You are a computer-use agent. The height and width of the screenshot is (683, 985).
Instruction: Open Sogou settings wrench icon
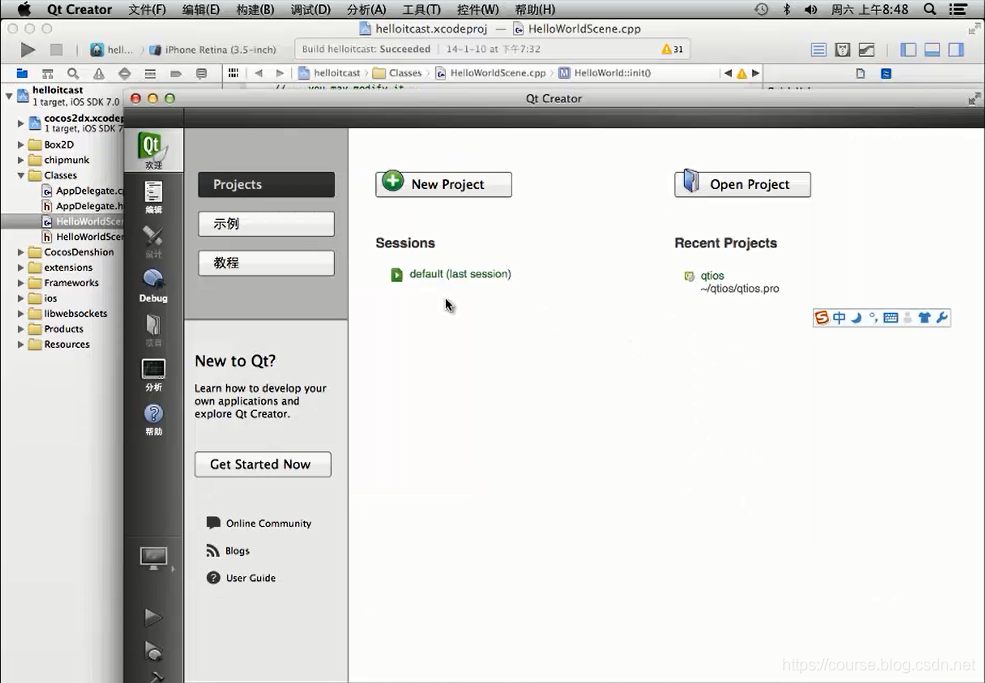coord(941,318)
